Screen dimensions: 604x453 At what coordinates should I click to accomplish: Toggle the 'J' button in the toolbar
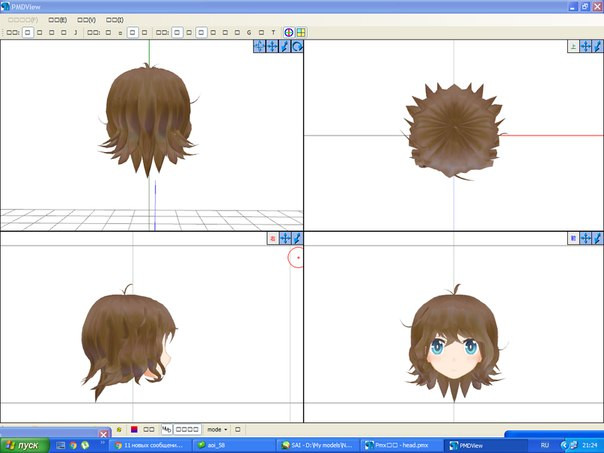75,32
